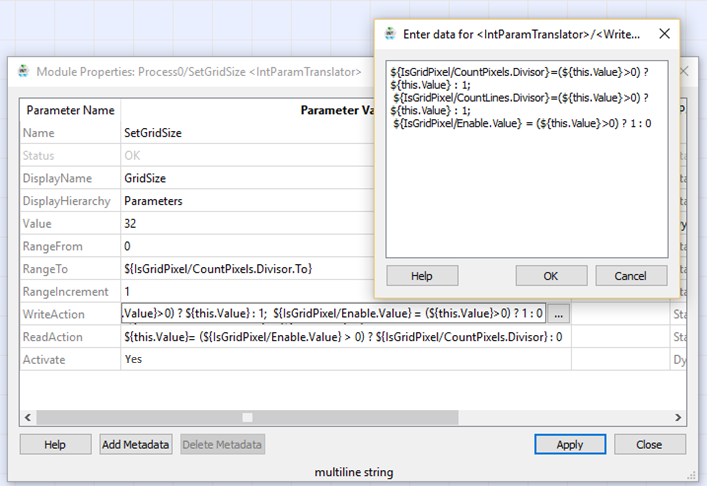Open the WriteAction ellipsis editor button

click(x=559, y=314)
